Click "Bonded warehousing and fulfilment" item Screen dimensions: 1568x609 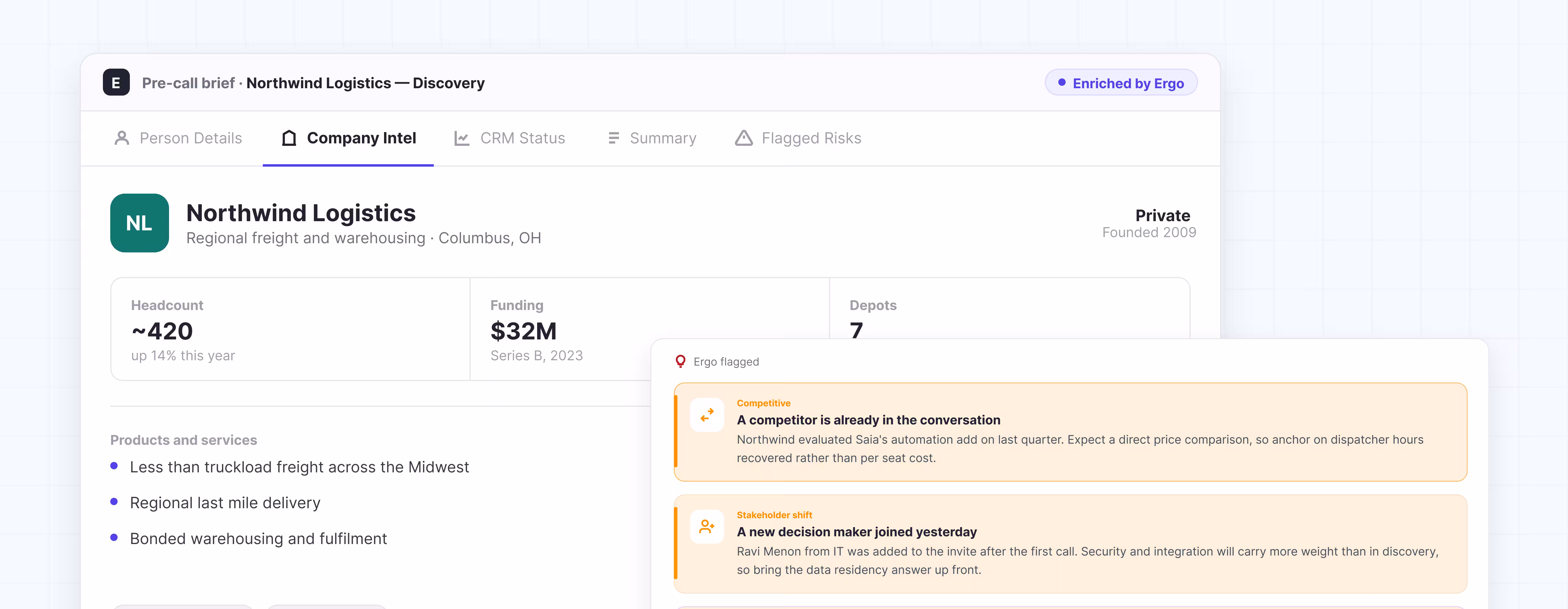[258, 539]
